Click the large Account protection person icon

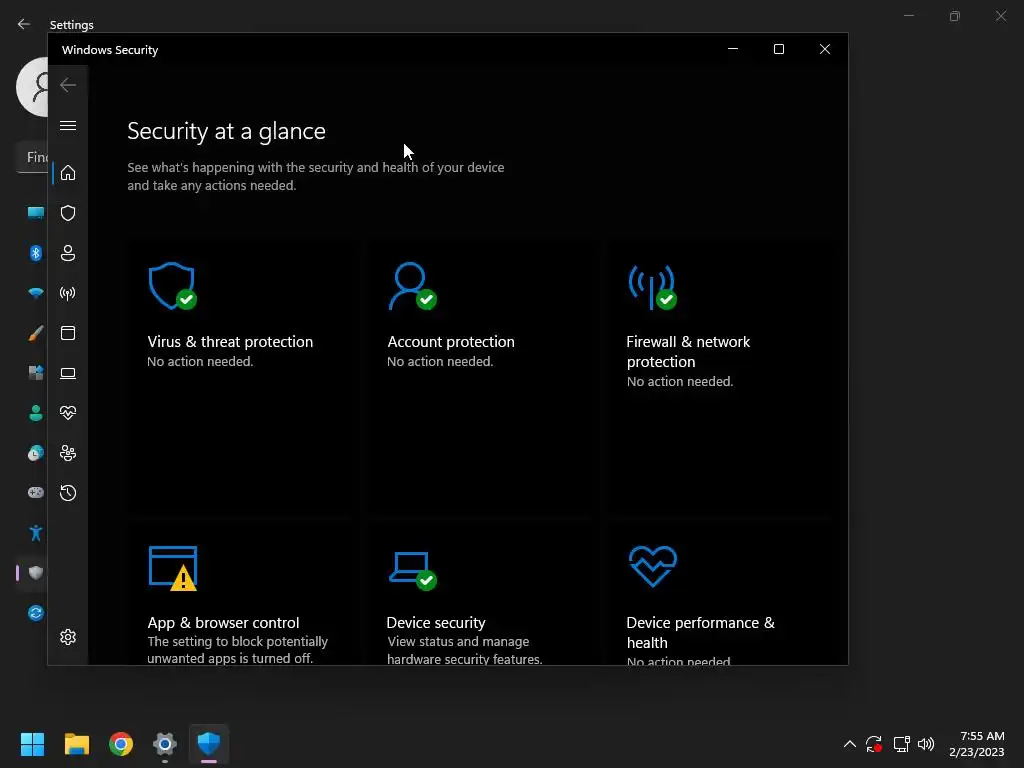point(412,285)
